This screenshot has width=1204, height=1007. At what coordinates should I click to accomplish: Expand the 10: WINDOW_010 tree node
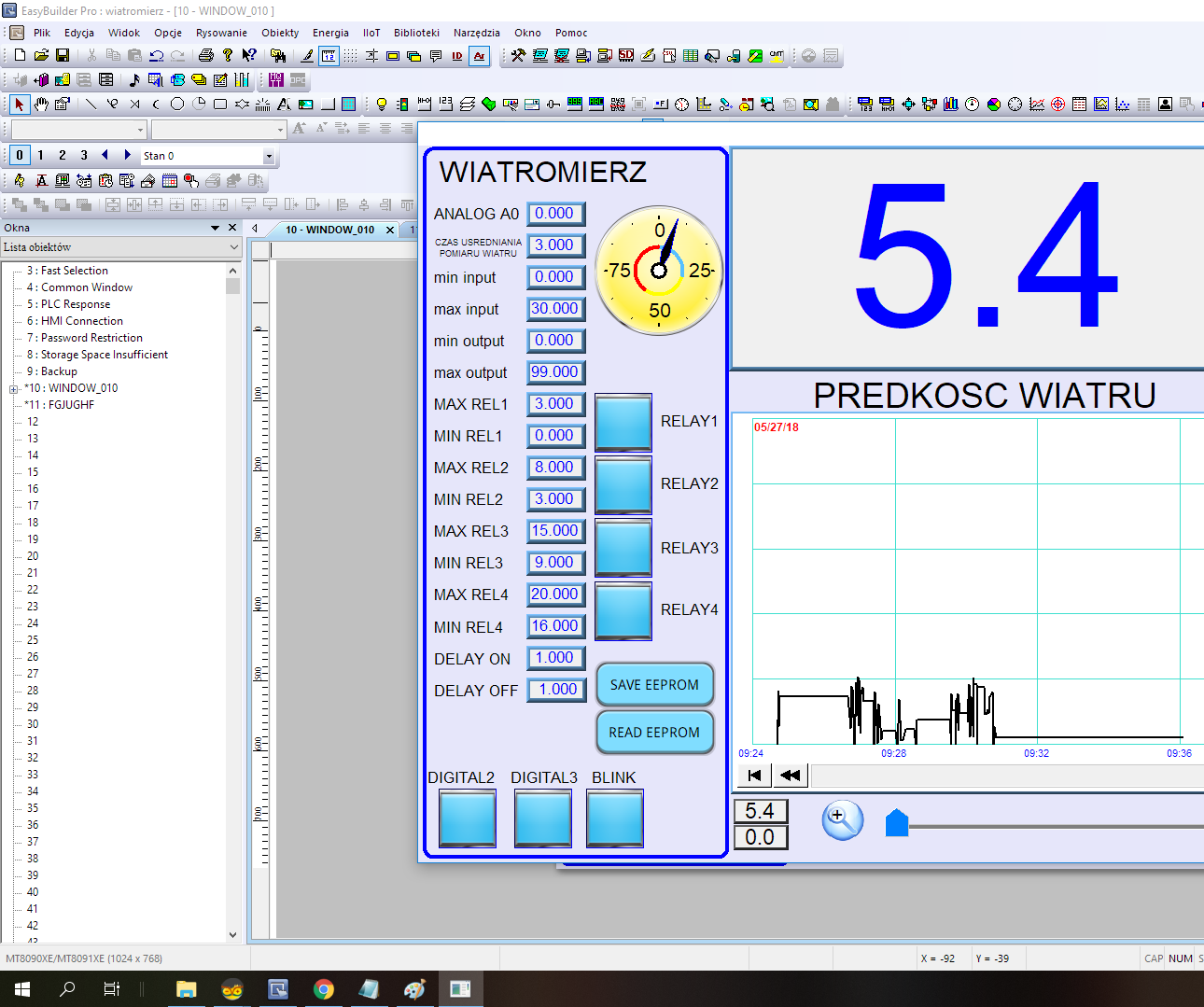click(x=14, y=389)
